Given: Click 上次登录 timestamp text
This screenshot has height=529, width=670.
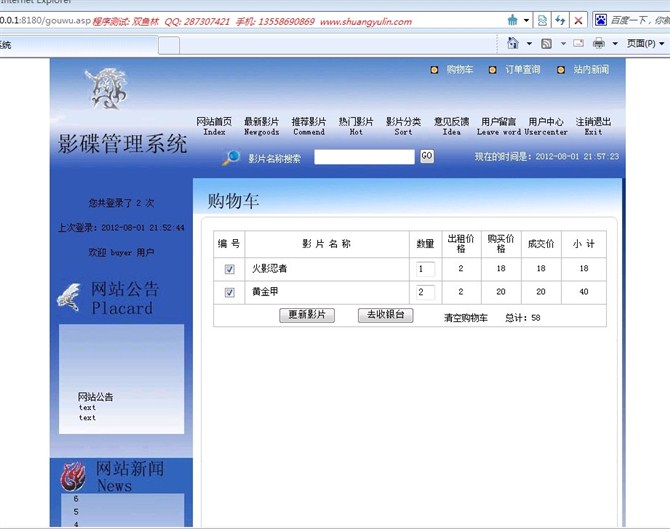Looking at the screenshot, I should pyautogui.click(x=121, y=228).
